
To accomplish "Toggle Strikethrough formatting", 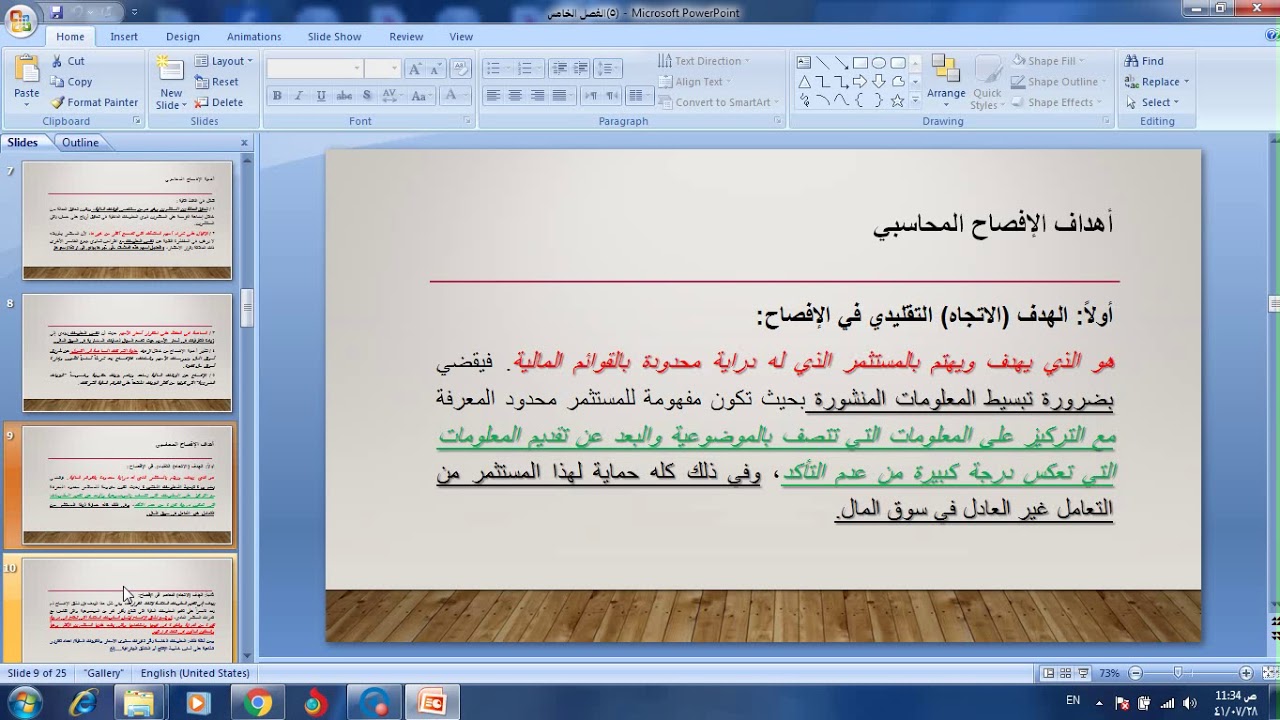I will 344,96.
